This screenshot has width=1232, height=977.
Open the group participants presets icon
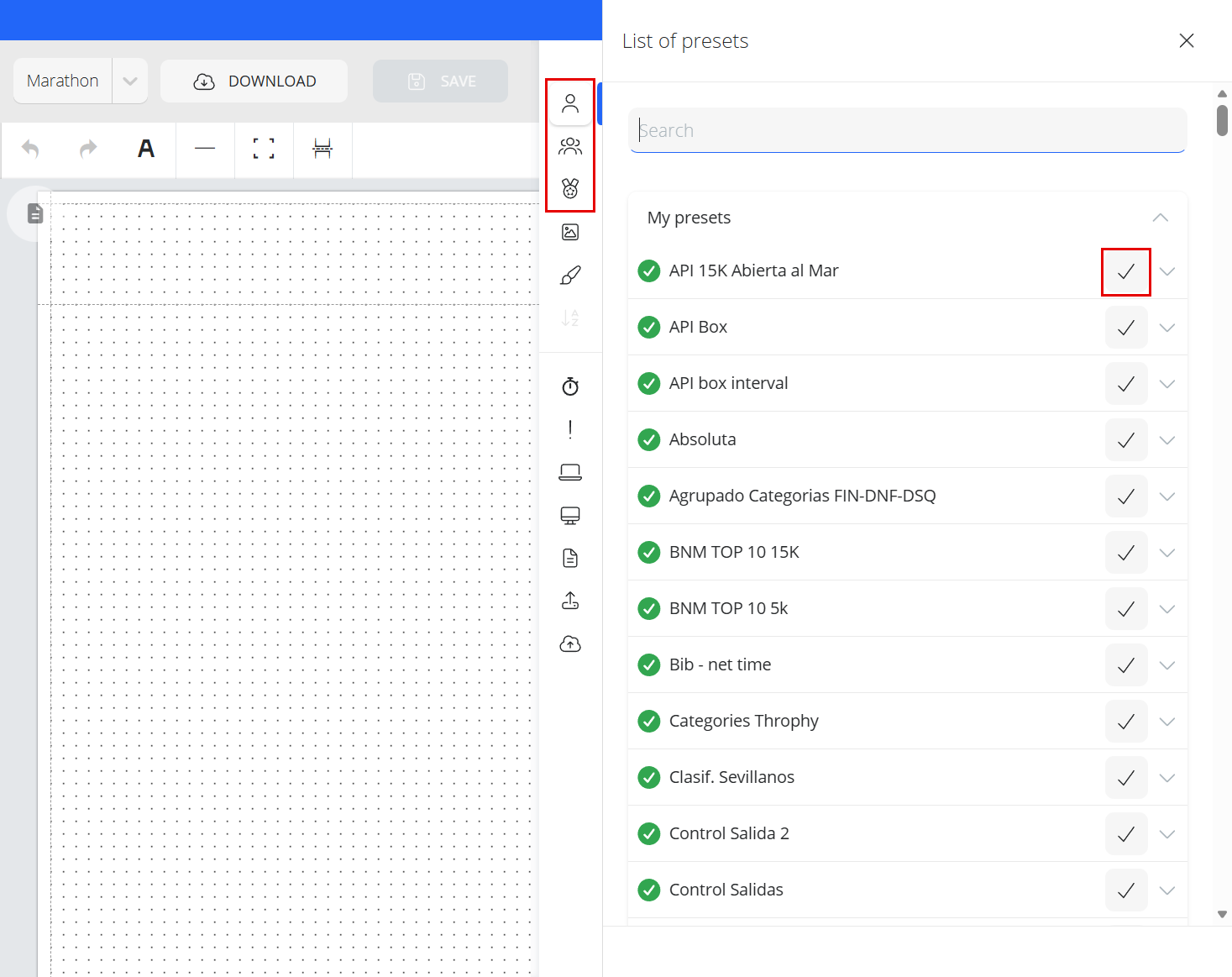coord(570,146)
